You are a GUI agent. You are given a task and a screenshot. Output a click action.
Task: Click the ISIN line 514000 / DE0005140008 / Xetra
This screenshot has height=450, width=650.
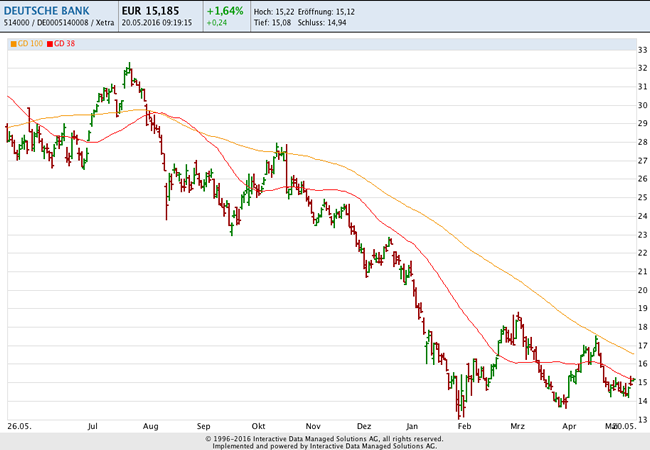click(x=59, y=23)
